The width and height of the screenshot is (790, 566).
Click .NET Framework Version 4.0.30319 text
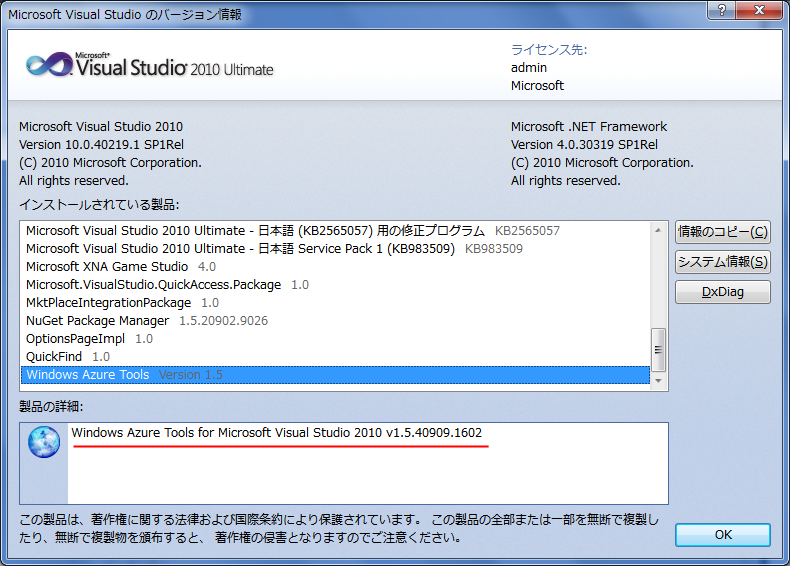coord(584,145)
